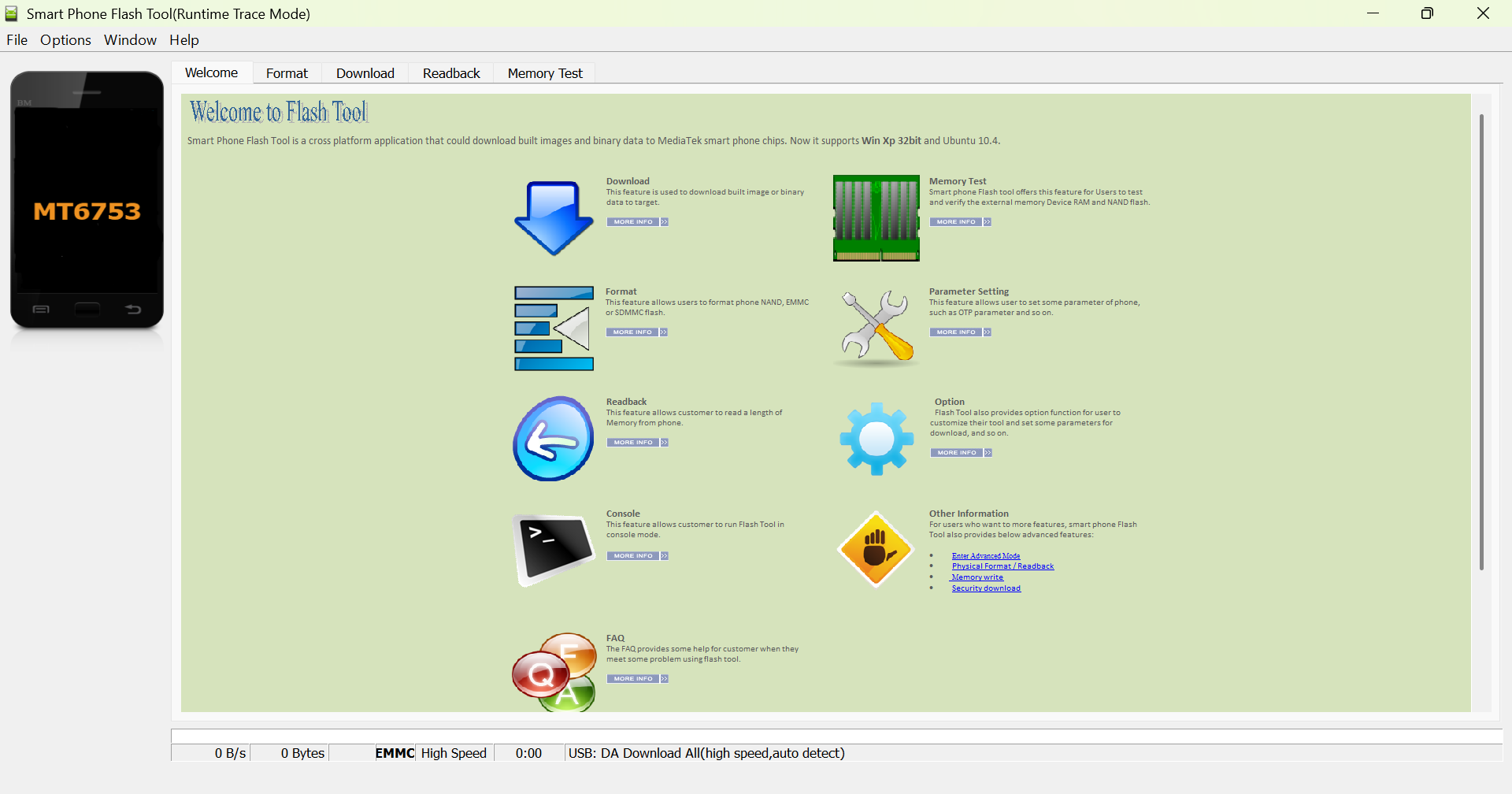Click MORE INFO under Format
This screenshot has height=794, width=1512.
(x=632, y=332)
